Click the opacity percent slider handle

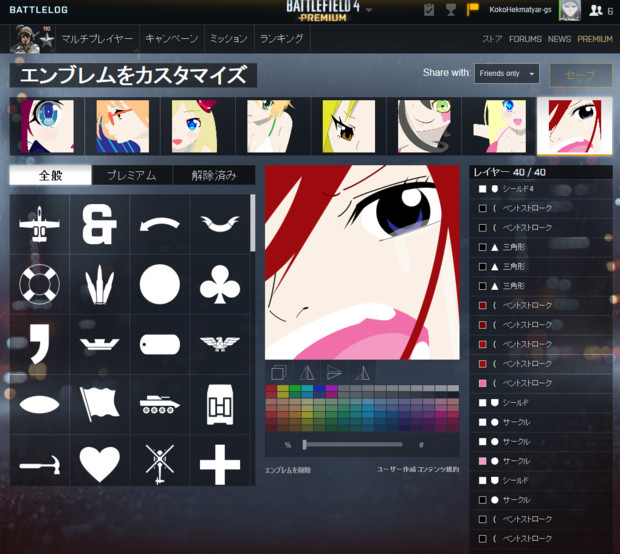click(304, 444)
